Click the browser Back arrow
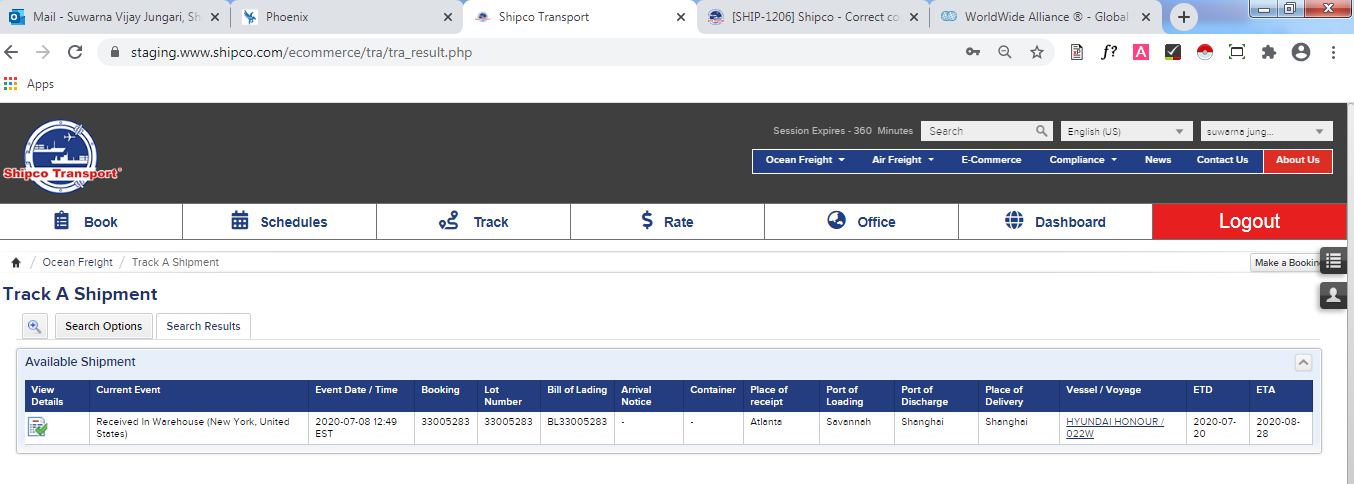The width and height of the screenshot is (1354, 484). pyautogui.click(x=12, y=52)
